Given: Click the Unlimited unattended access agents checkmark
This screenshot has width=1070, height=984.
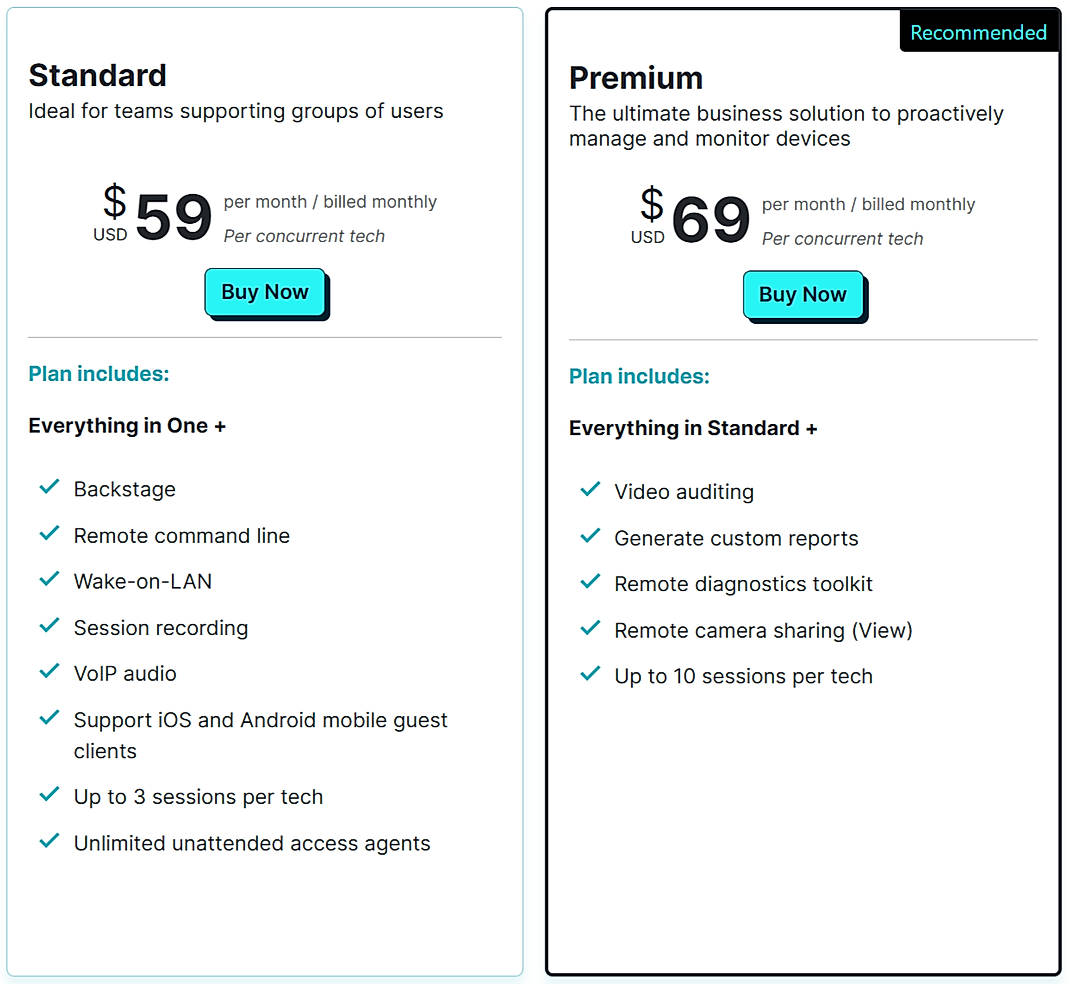Looking at the screenshot, I should coord(50,841).
